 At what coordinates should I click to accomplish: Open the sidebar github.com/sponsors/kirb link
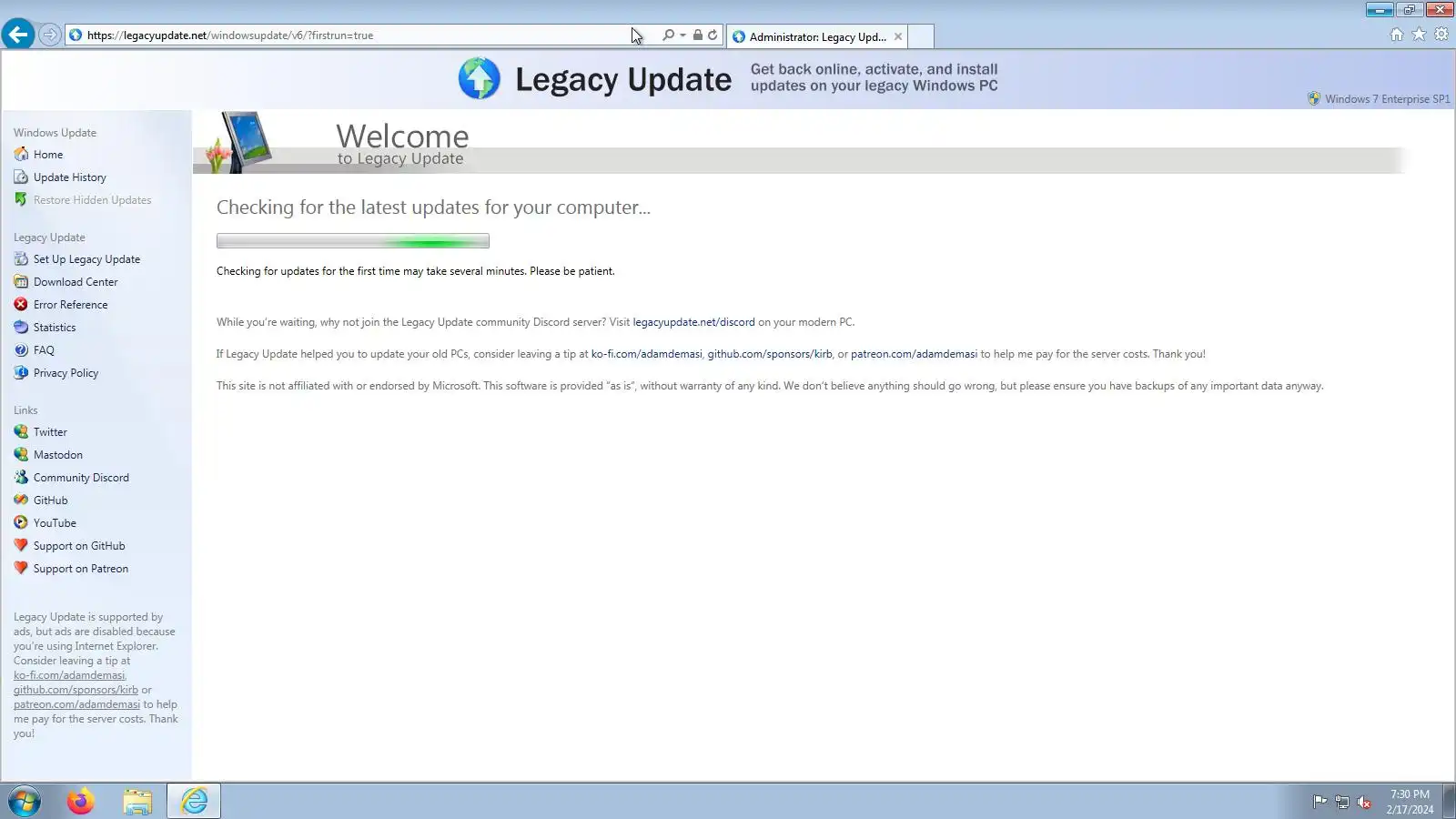[x=76, y=690]
